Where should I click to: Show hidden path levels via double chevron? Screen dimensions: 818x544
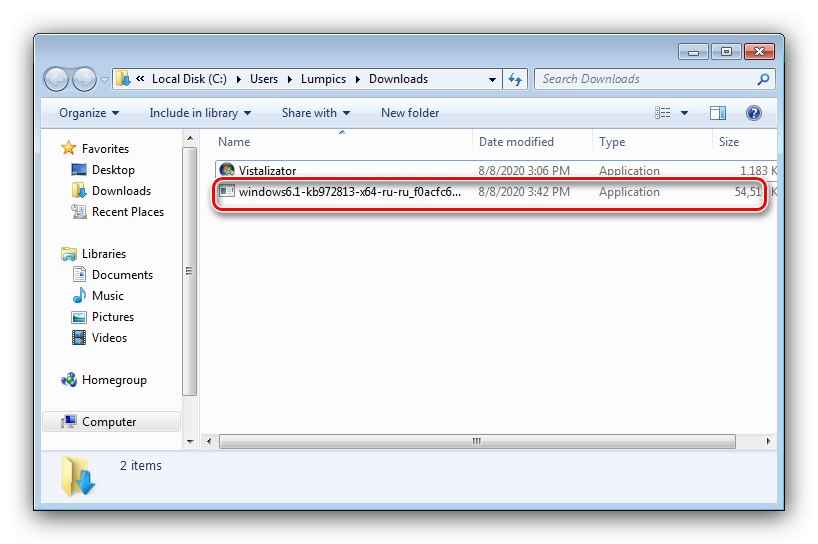pyautogui.click(x=140, y=79)
